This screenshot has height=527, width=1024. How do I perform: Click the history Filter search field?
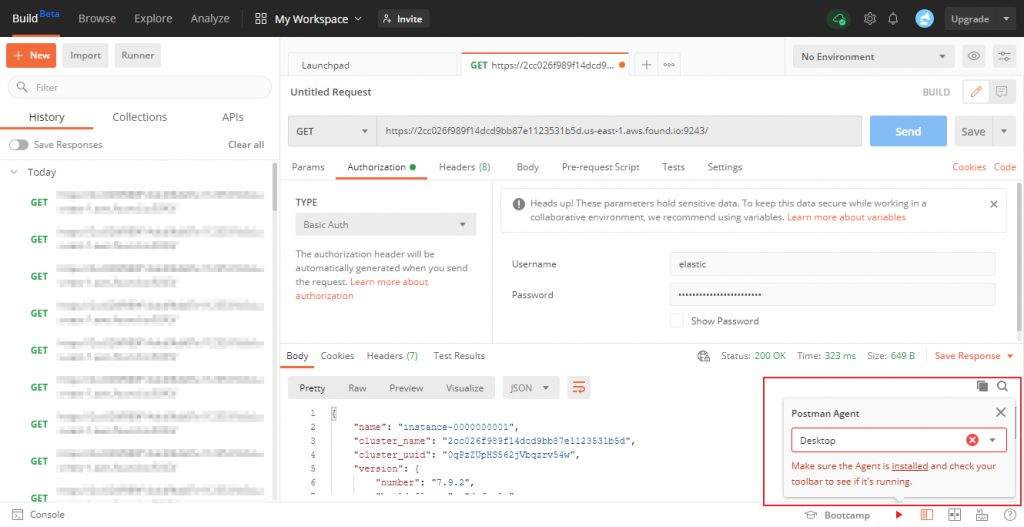(x=140, y=87)
